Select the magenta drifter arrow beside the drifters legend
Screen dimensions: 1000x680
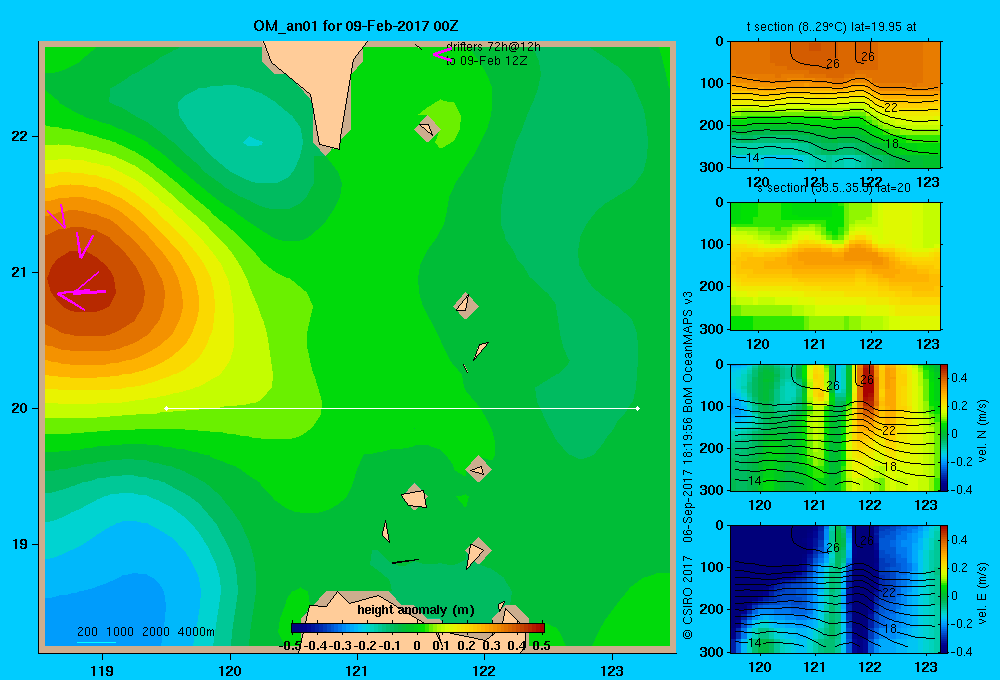pyautogui.click(x=442, y=54)
